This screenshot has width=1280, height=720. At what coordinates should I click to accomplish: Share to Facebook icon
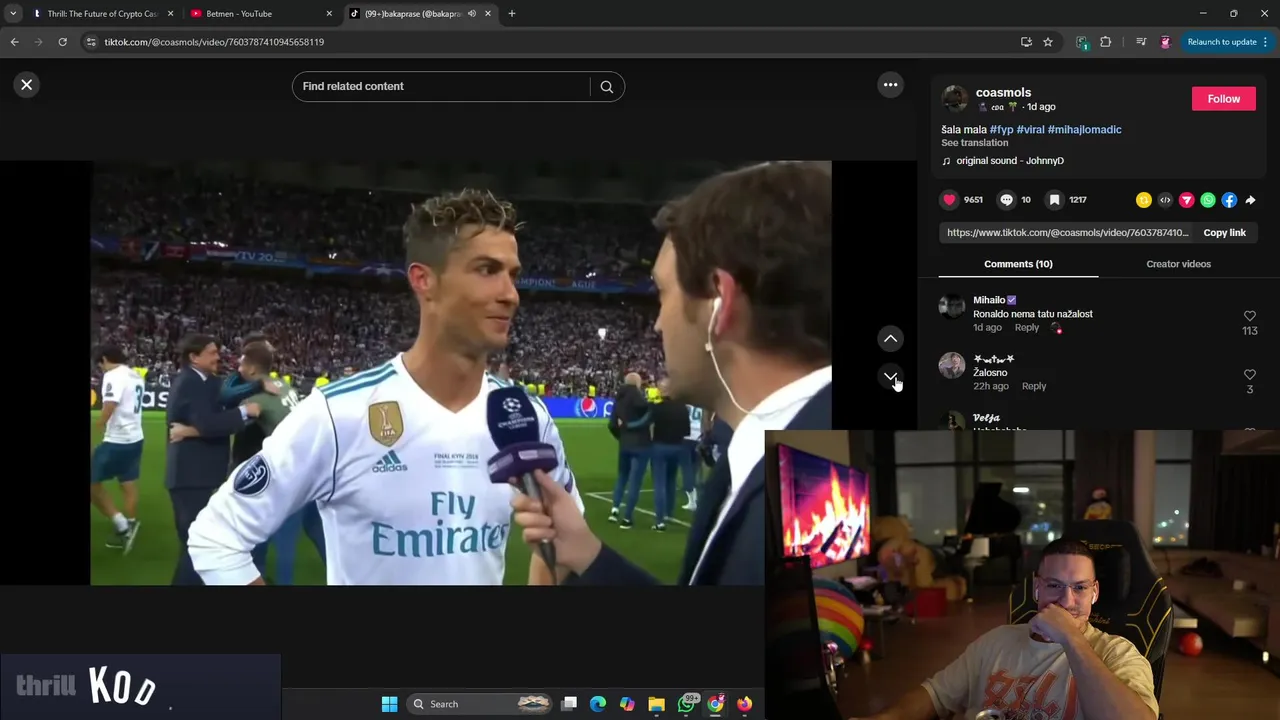pos(1229,200)
